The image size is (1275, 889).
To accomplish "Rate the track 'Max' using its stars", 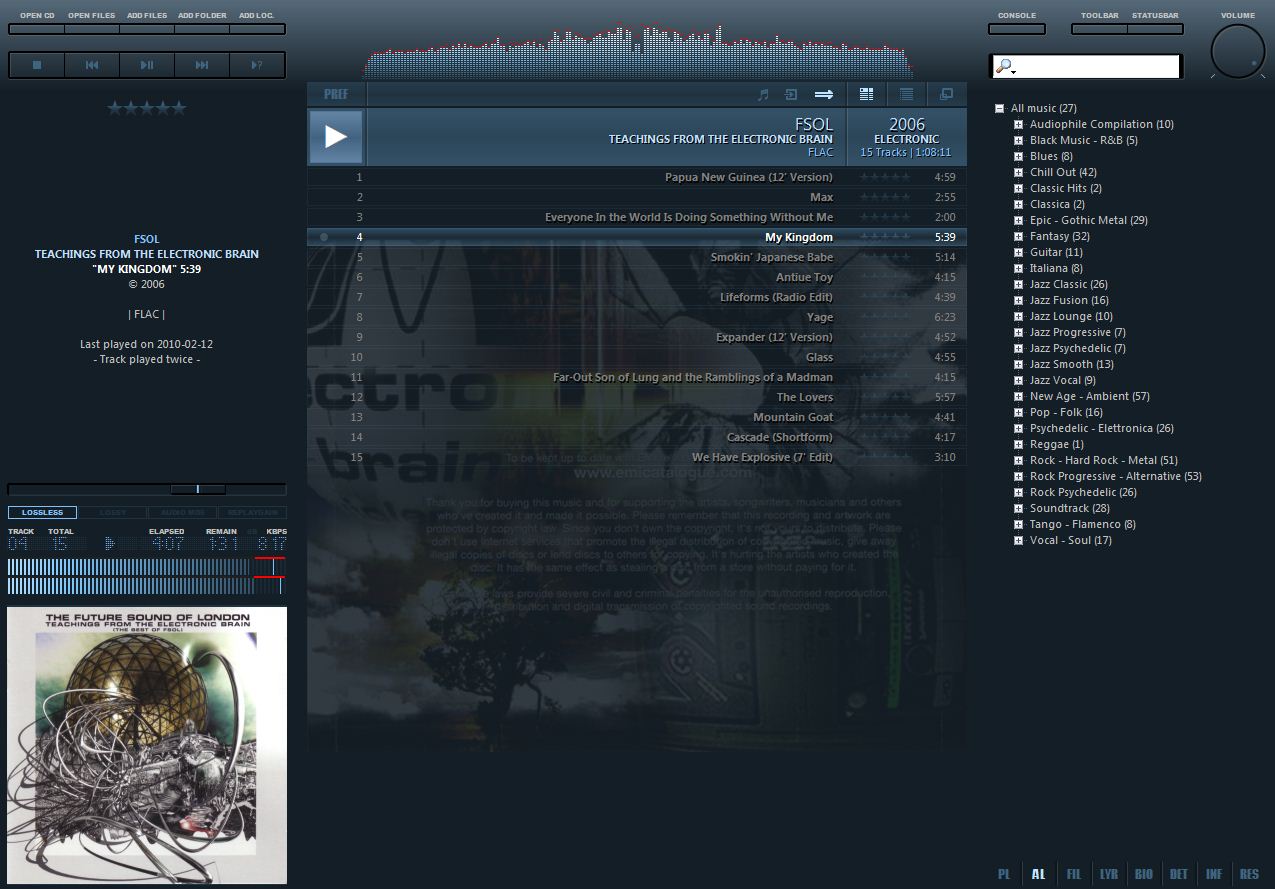I will point(887,197).
